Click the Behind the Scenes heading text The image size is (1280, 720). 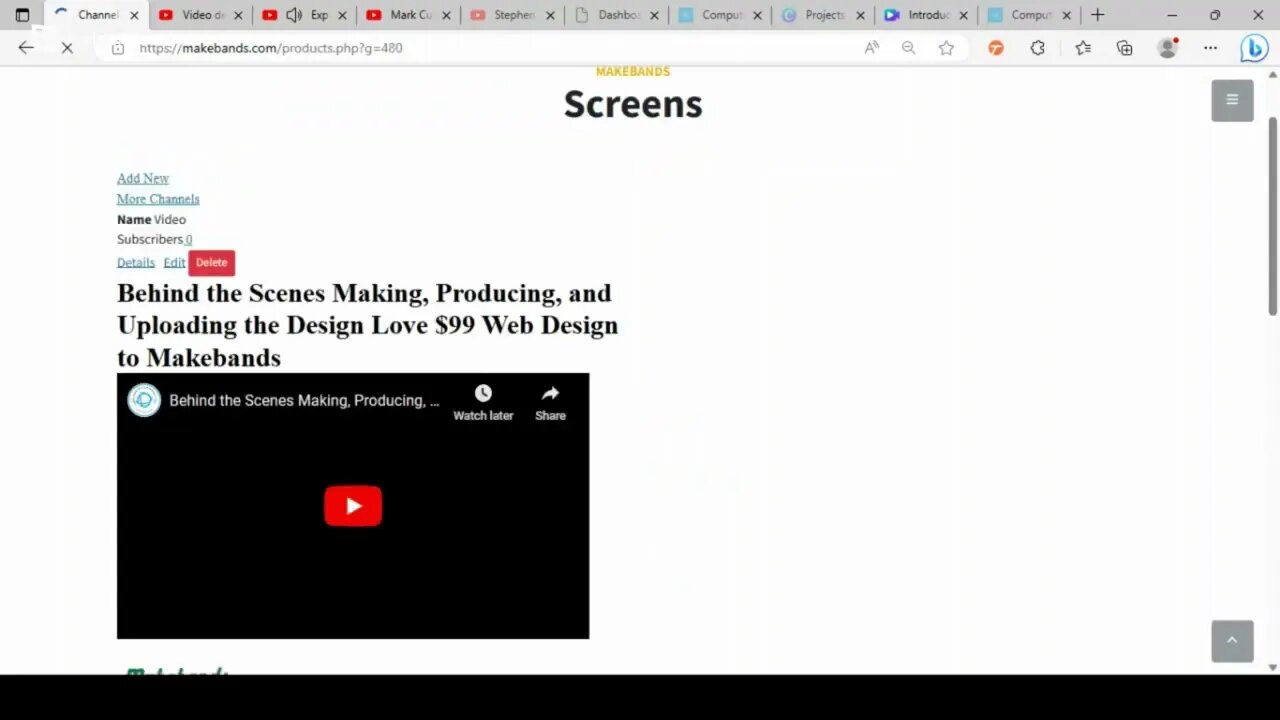click(x=367, y=325)
